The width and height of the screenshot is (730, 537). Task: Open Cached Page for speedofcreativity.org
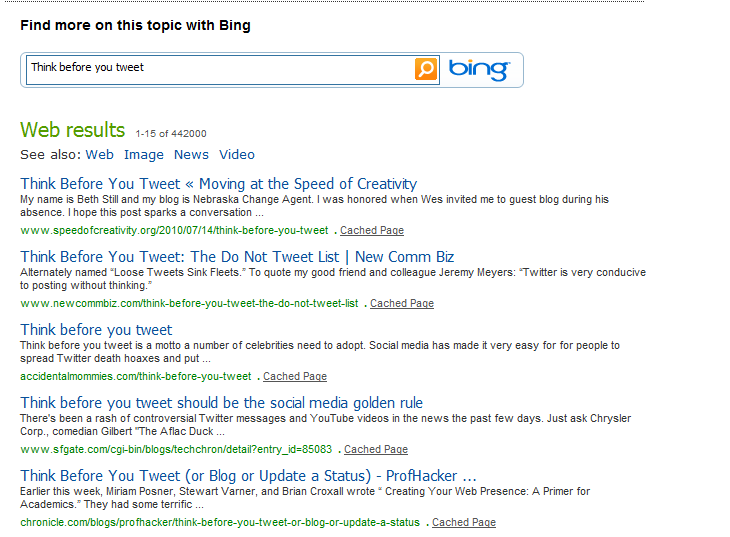click(372, 231)
